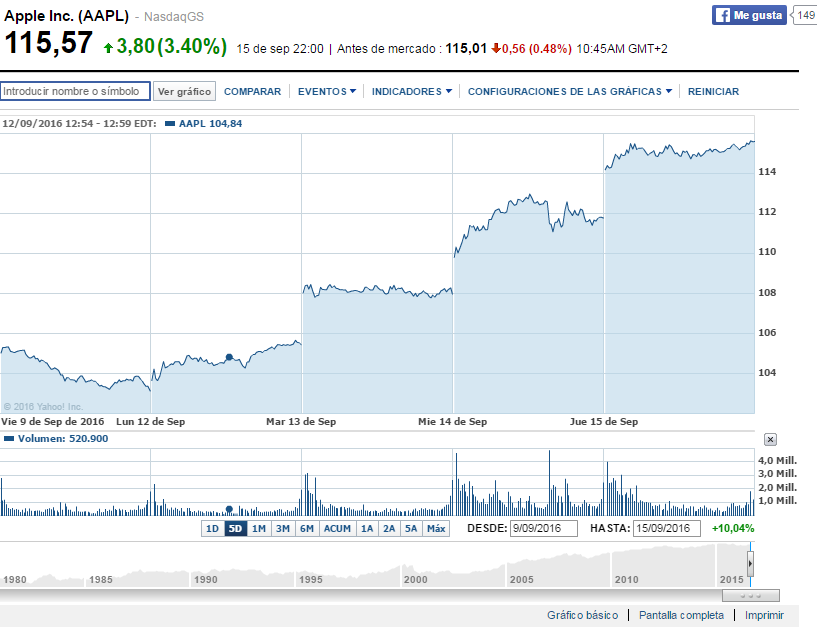This screenshot has width=835, height=634.
Task: Select the 6M range tab
Action: tap(307, 529)
